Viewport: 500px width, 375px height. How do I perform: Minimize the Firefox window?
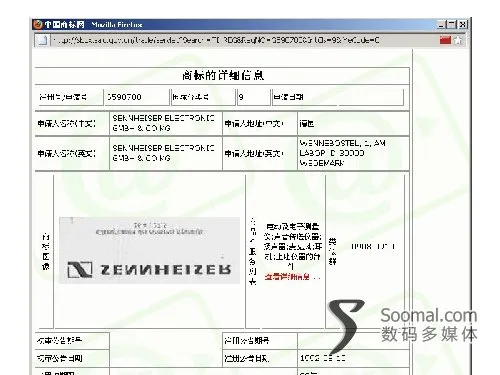441,25
